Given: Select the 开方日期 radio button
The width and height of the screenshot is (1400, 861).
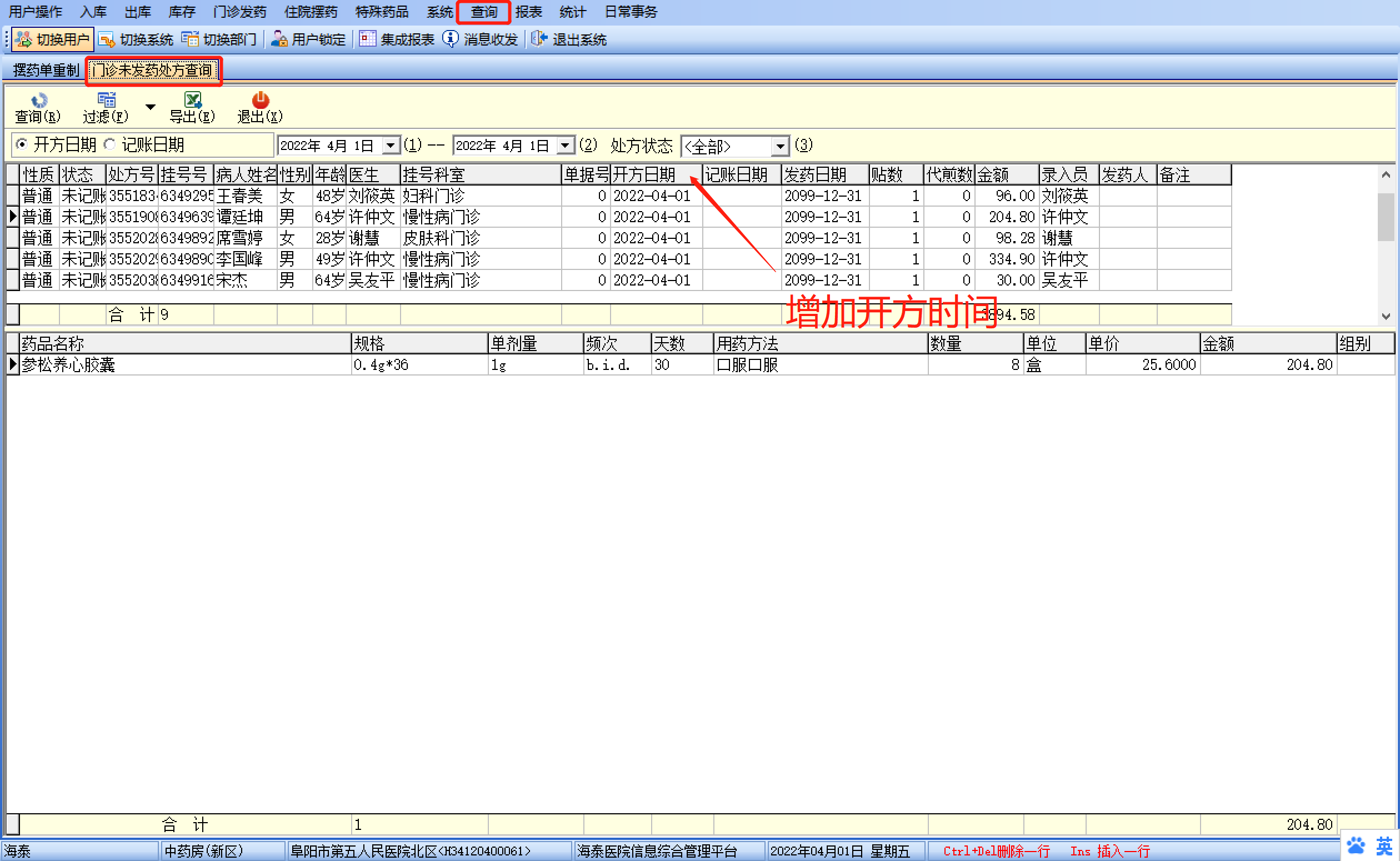Looking at the screenshot, I should point(22,144).
